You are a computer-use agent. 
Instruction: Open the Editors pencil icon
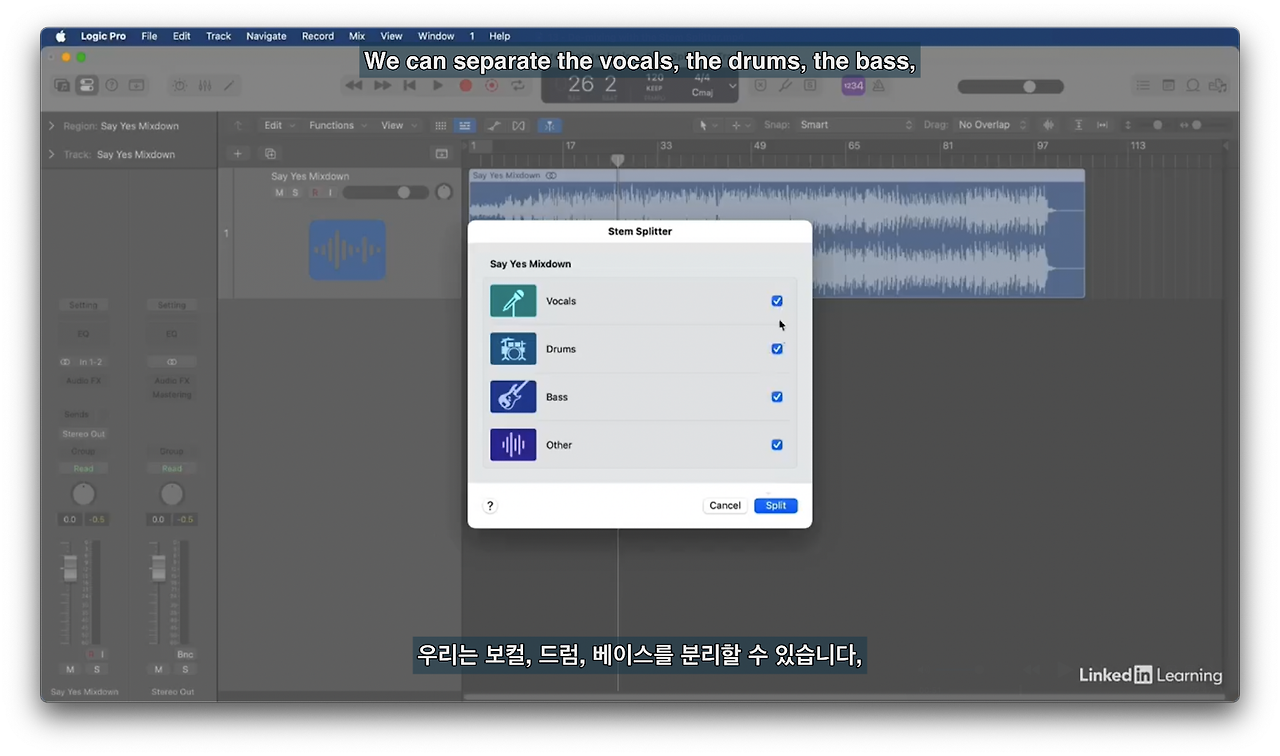(x=229, y=86)
